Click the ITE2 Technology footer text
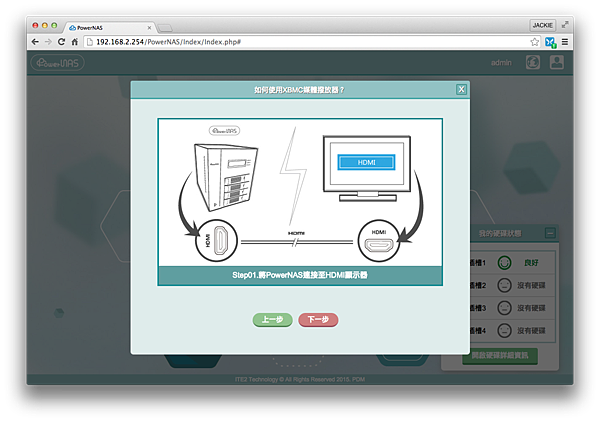600x422 pixels. tap(300, 380)
